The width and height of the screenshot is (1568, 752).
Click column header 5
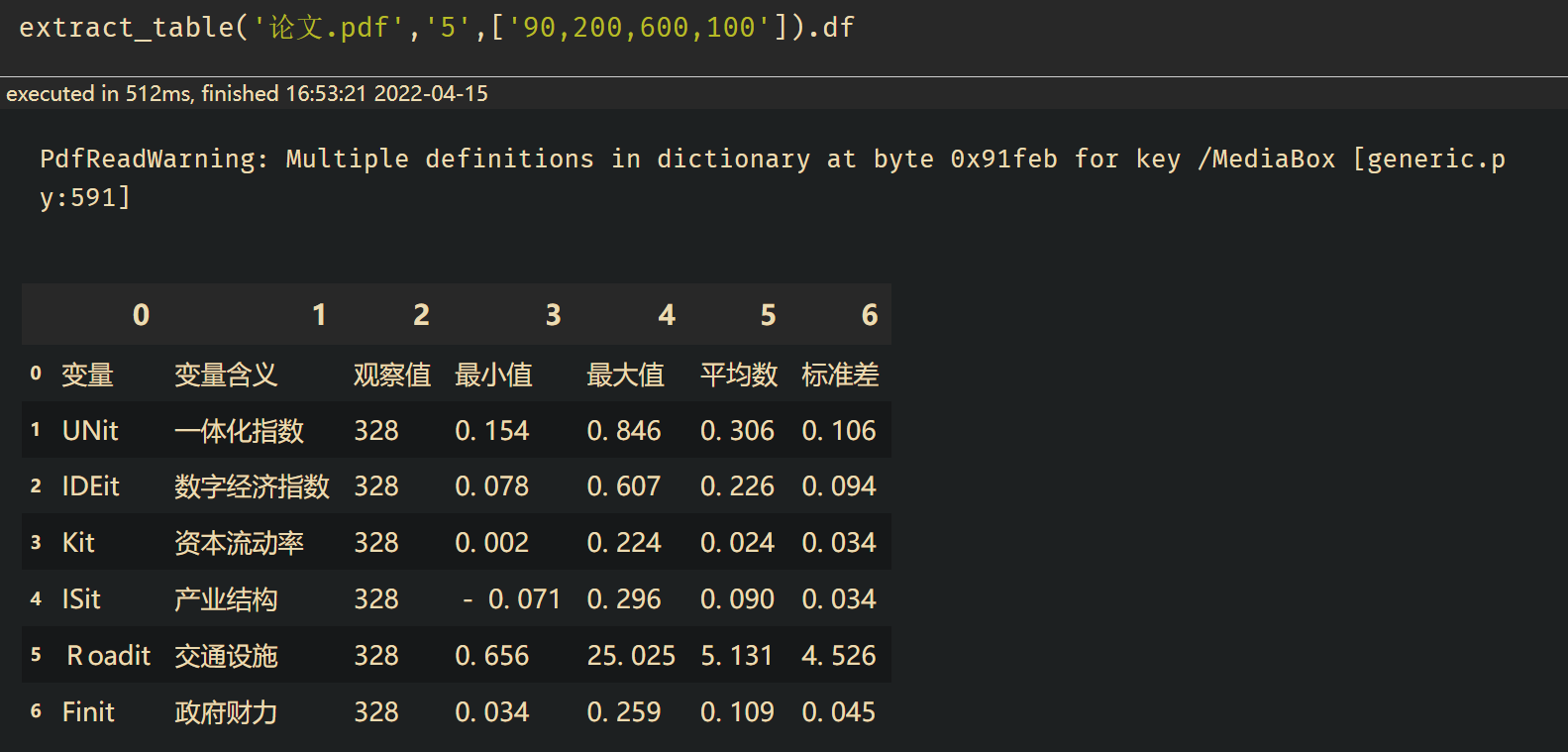[768, 315]
